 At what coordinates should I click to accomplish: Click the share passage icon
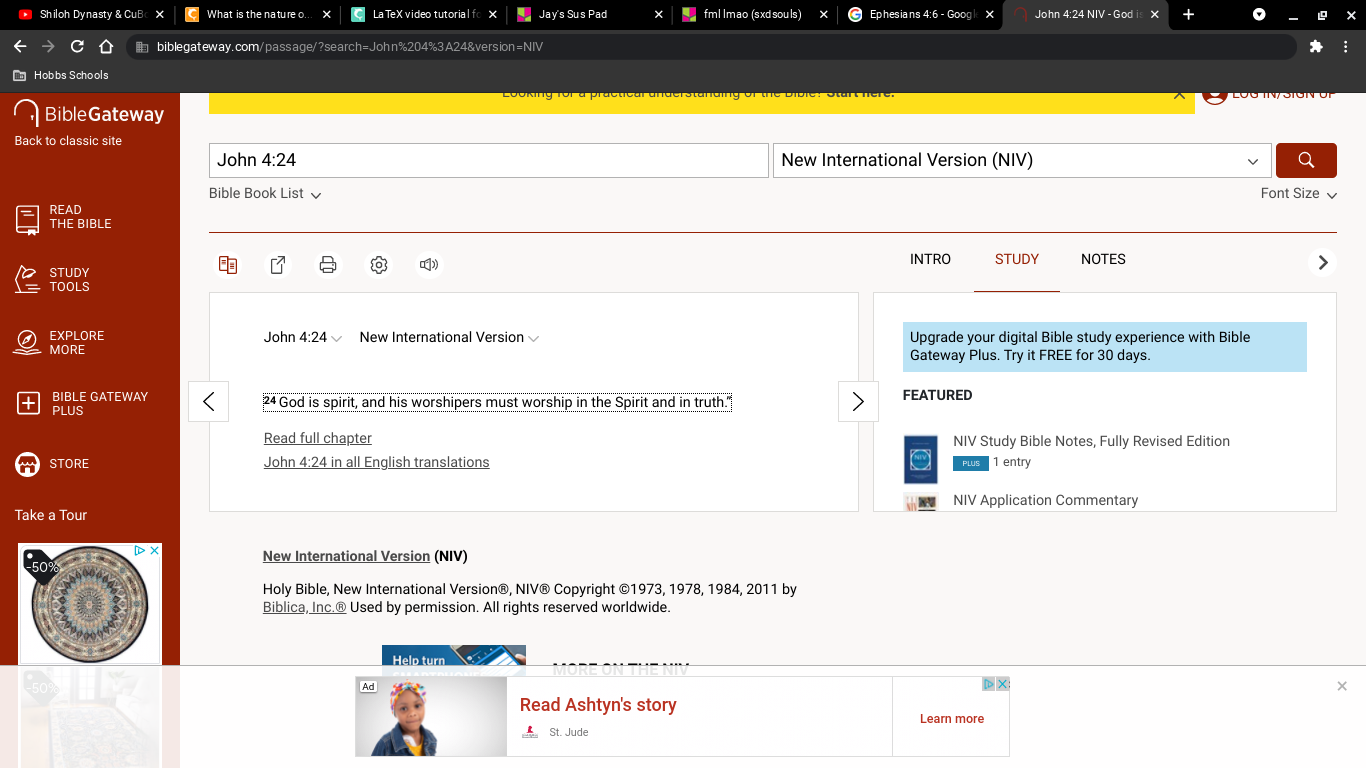[x=278, y=265]
